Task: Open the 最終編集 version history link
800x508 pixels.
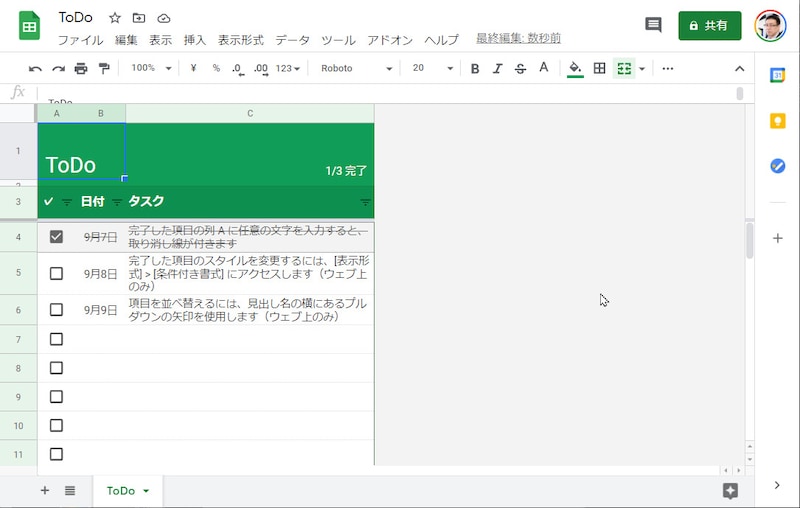Action: pyautogui.click(x=518, y=39)
